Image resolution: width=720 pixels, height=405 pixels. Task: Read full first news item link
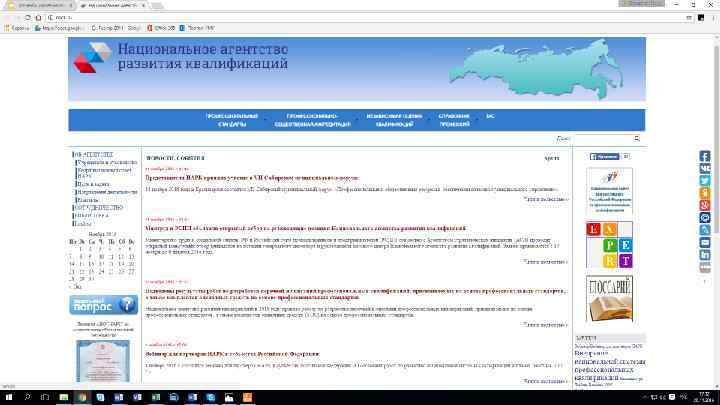(x=546, y=199)
